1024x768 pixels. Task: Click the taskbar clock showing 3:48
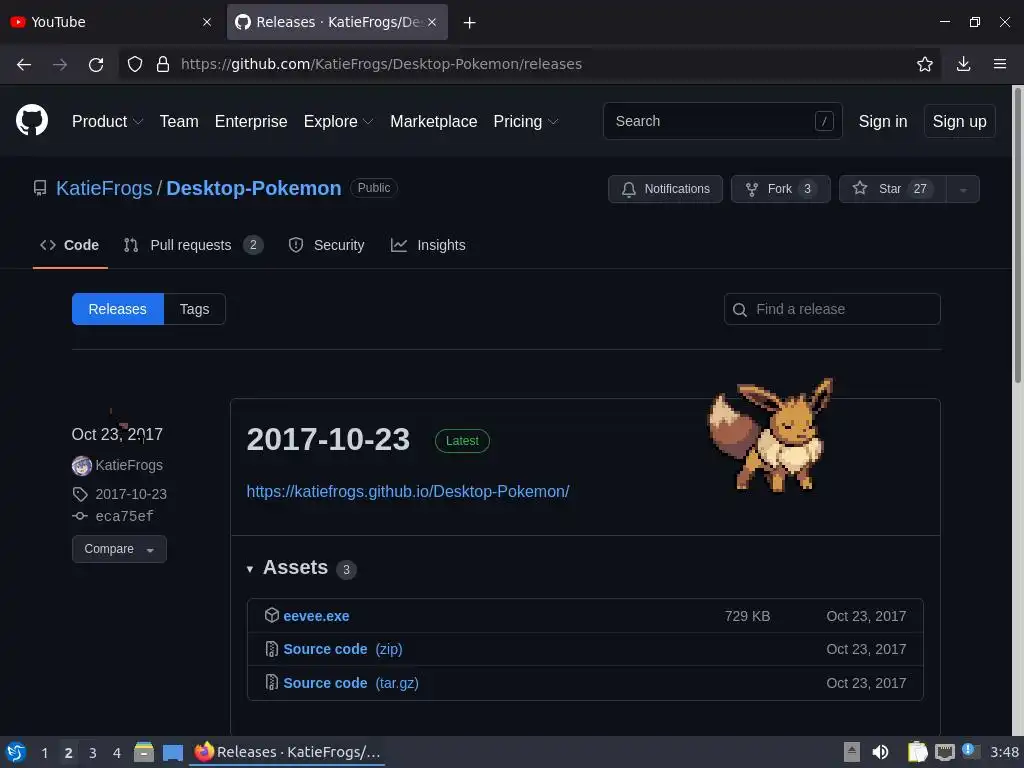(x=1004, y=752)
